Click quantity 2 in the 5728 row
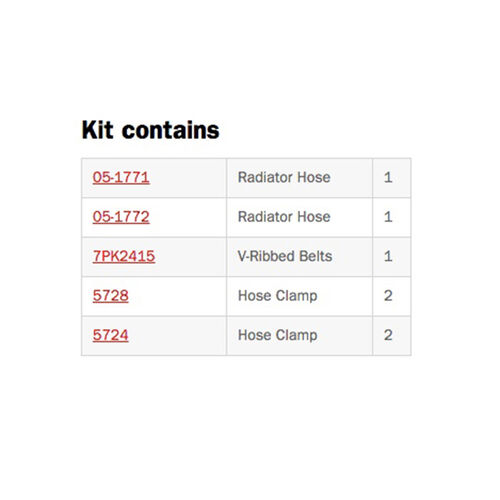 click(x=388, y=296)
